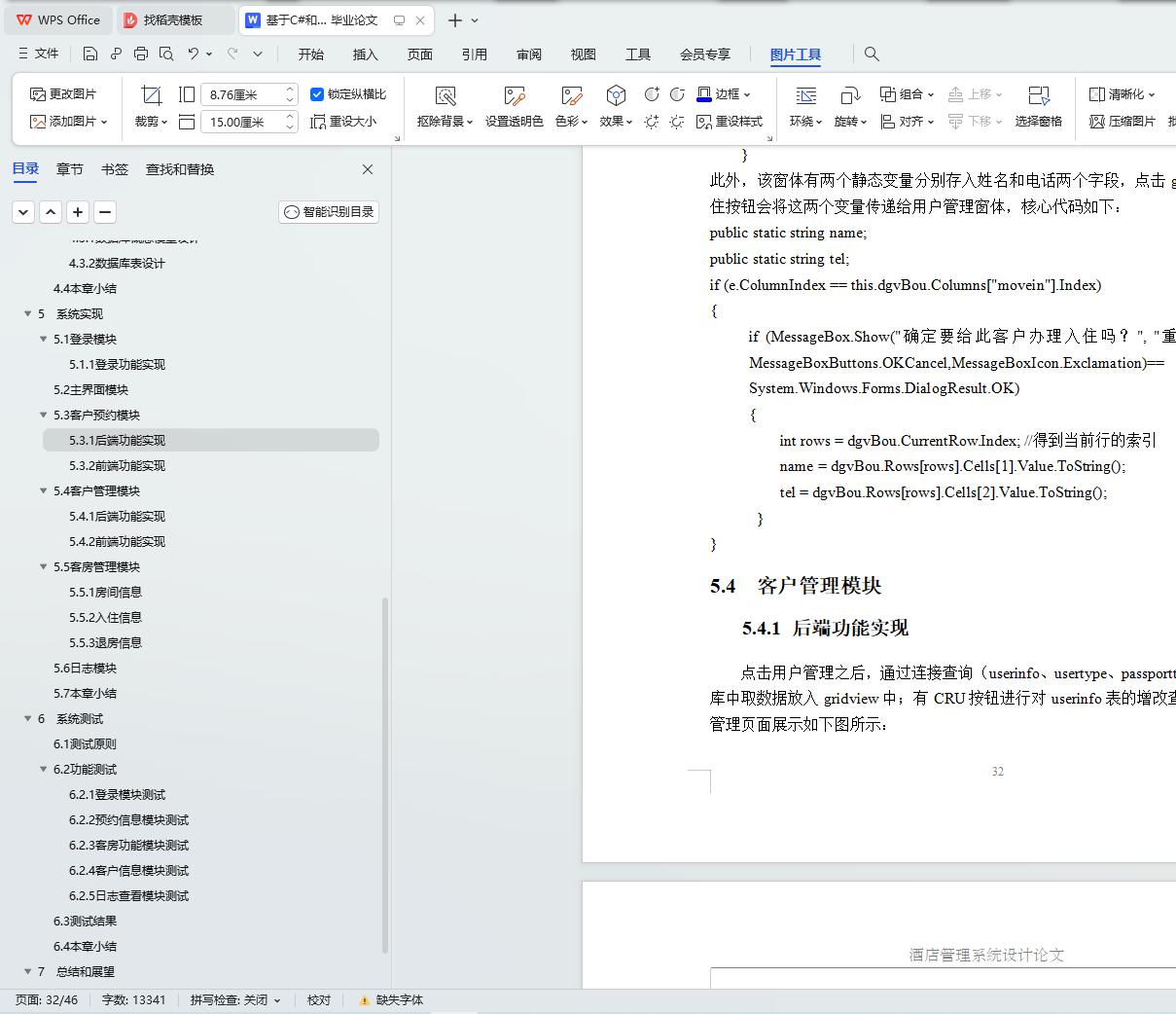1176x1014 pixels.
Task: Switch to the 找稻壳模板 tab
Action: [x=174, y=20]
